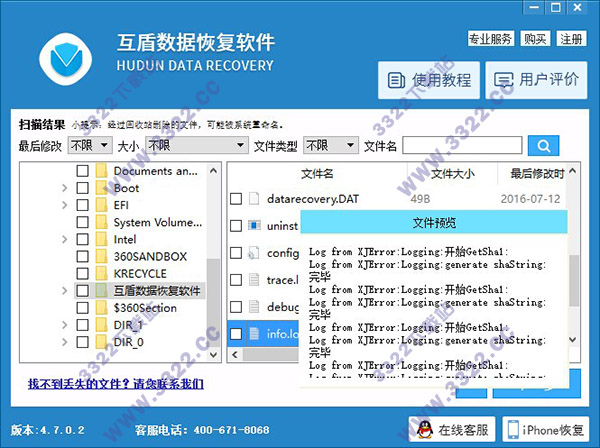Expand the EFI folder tree node
The width and height of the screenshot is (600, 448).
click(64, 205)
